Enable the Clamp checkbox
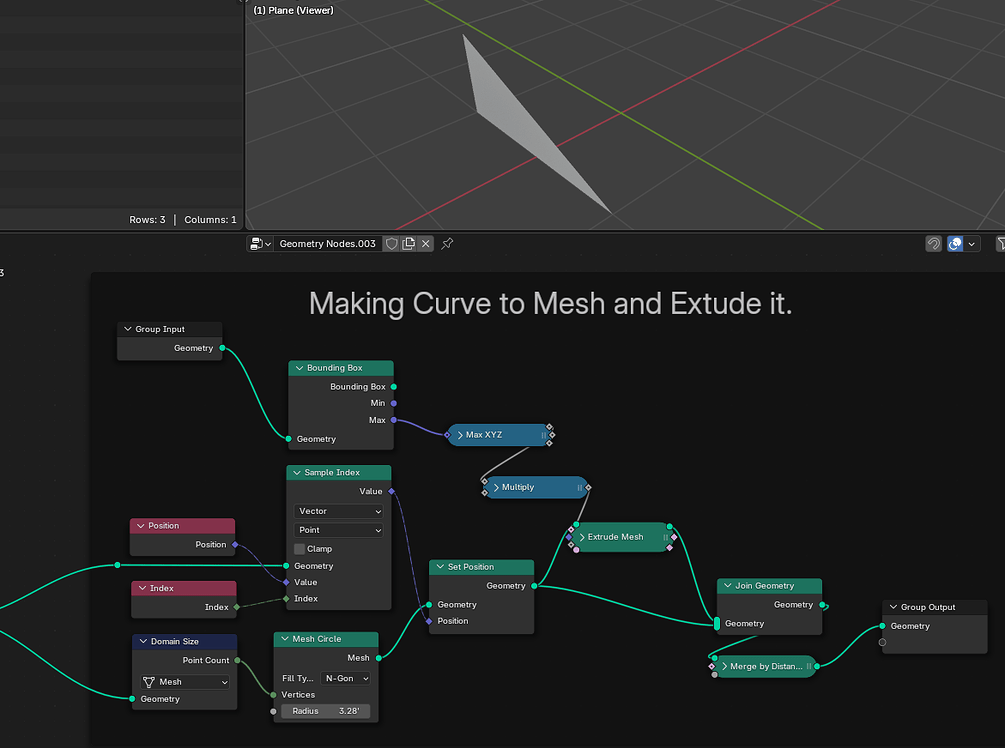The width and height of the screenshot is (1005, 748). pos(299,549)
